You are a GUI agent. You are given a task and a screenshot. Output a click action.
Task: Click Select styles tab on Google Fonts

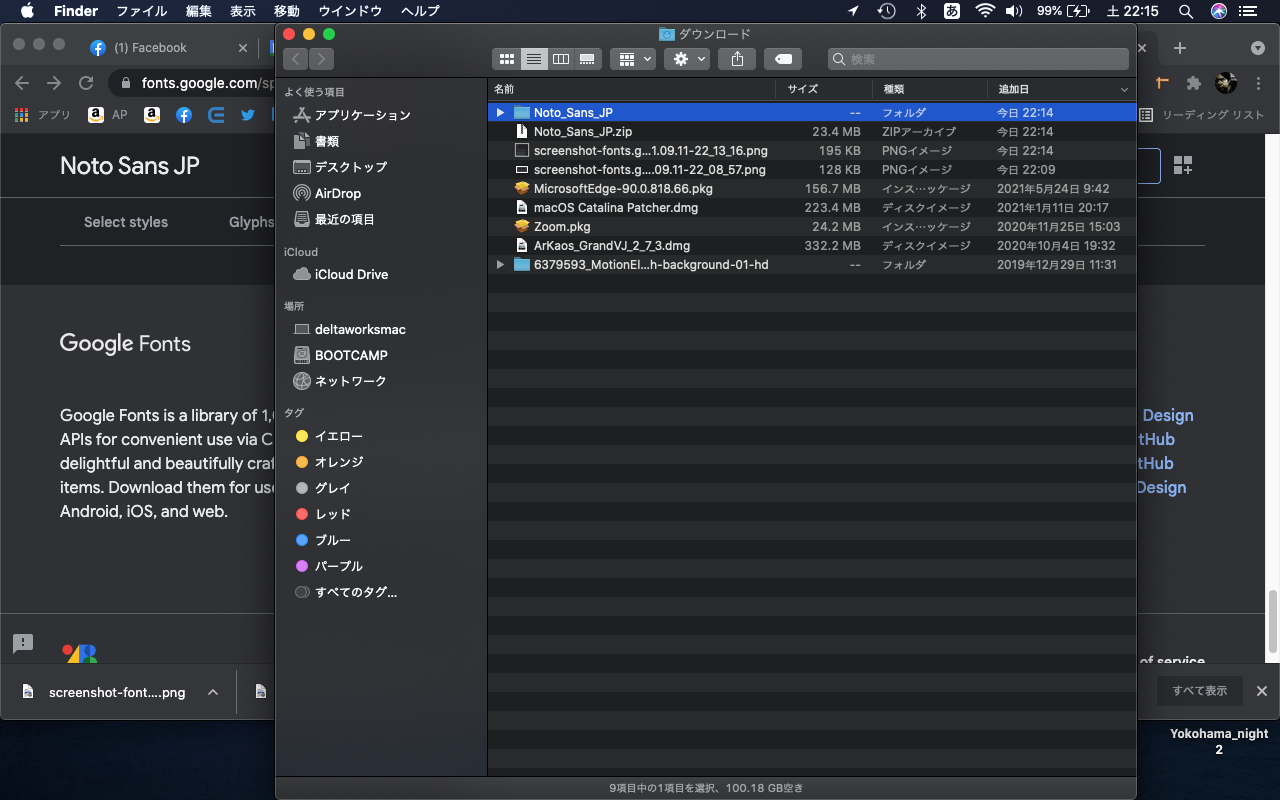click(126, 222)
